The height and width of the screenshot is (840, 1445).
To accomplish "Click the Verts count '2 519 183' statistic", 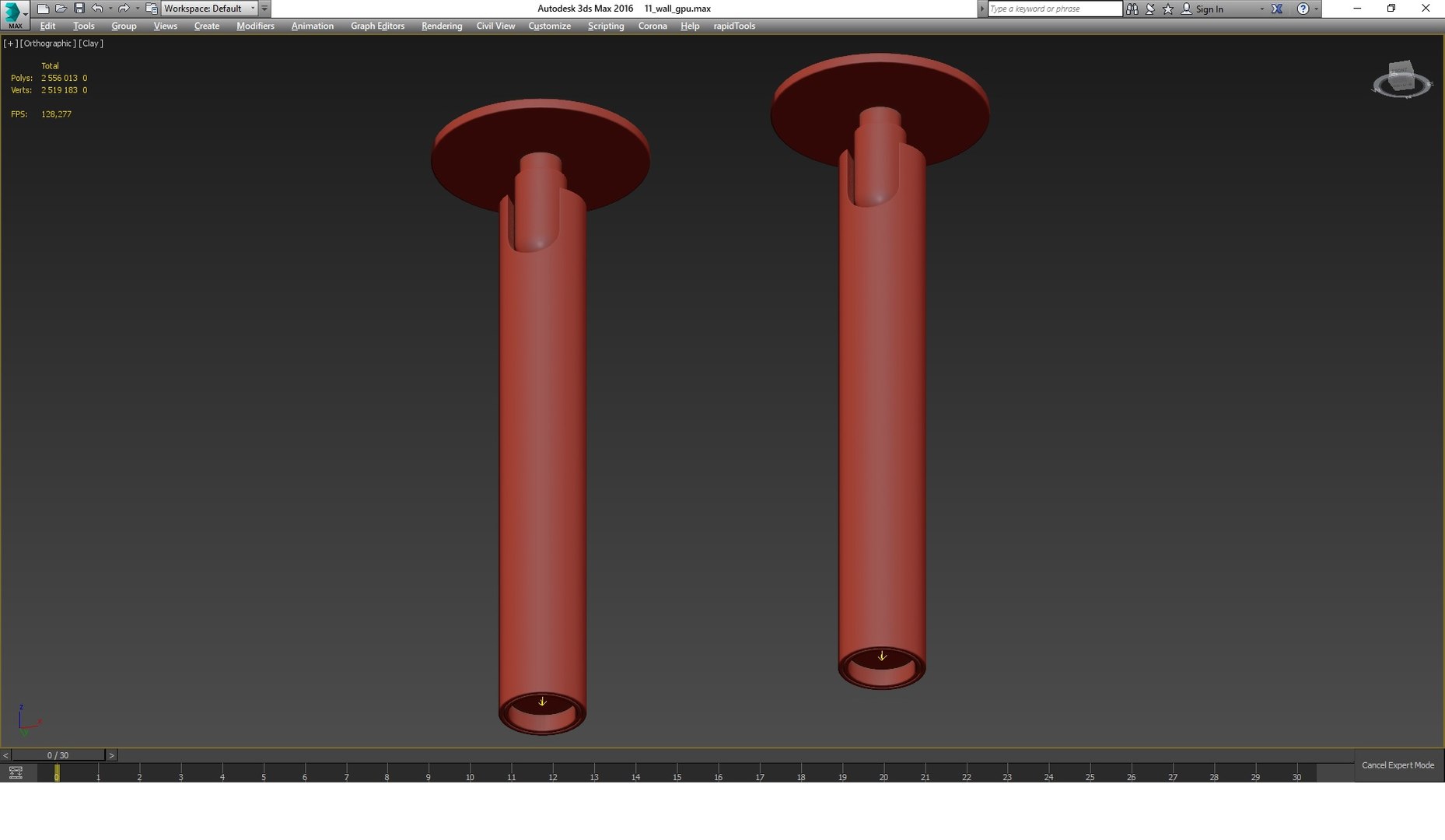I will [x=59, y=90].
